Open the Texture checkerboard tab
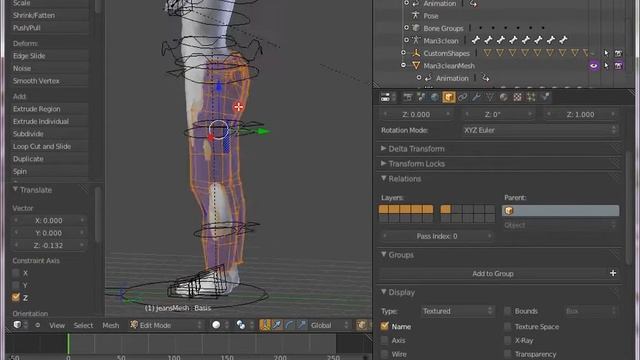Screen dimensions: 640x360 pos(517,97)
